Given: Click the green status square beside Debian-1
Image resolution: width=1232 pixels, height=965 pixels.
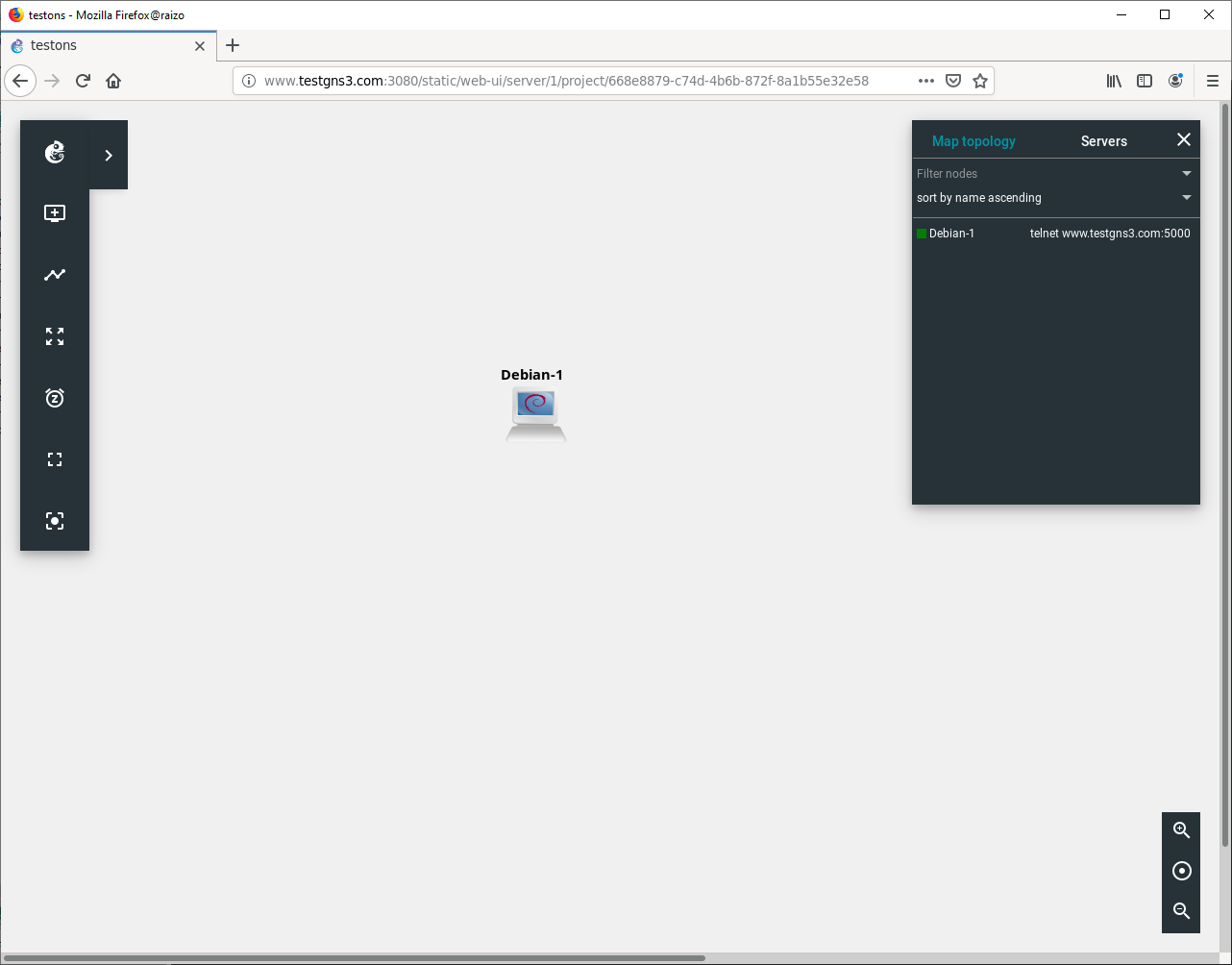Looking at the screenshot, I should coord(921,233).
